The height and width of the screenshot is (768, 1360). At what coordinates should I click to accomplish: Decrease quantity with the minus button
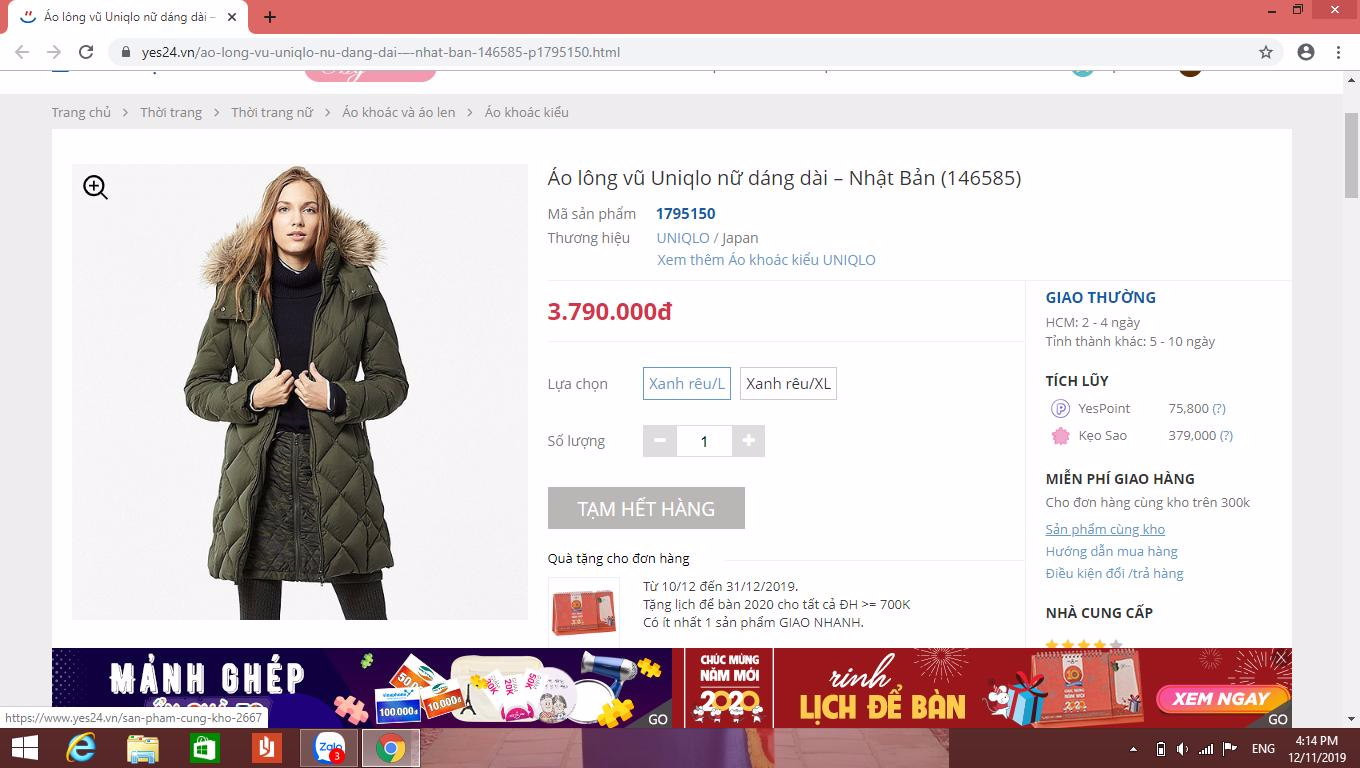point(660,441)
